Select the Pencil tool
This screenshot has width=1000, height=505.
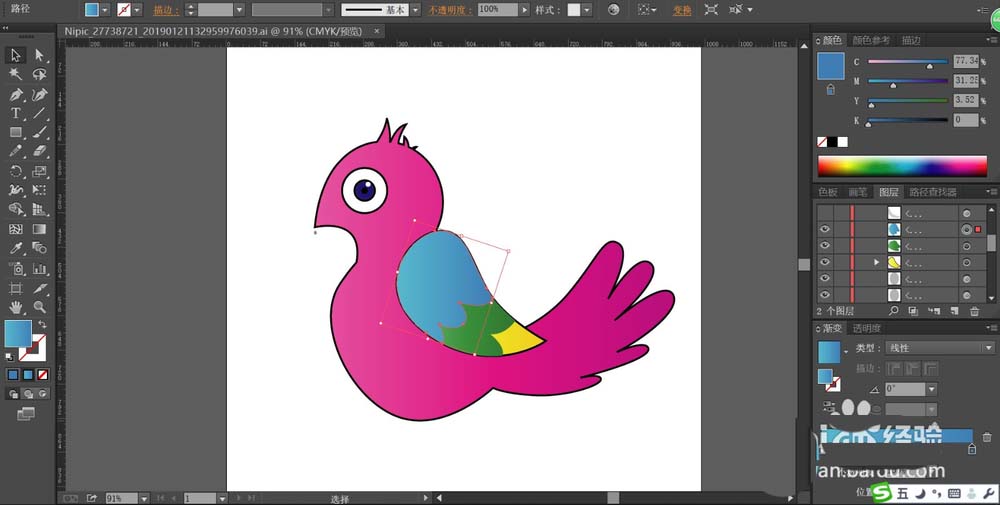coord(16,152)
